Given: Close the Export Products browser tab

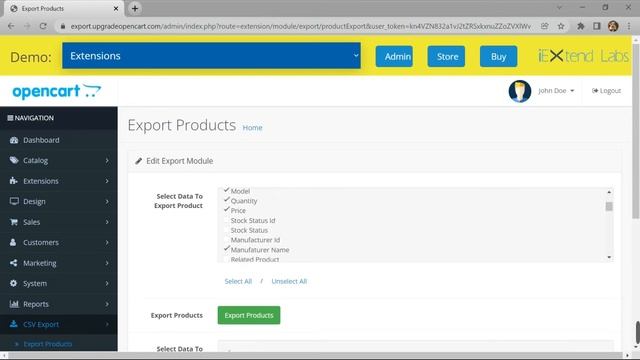Looking at the screenshot, I should (116, 8).
